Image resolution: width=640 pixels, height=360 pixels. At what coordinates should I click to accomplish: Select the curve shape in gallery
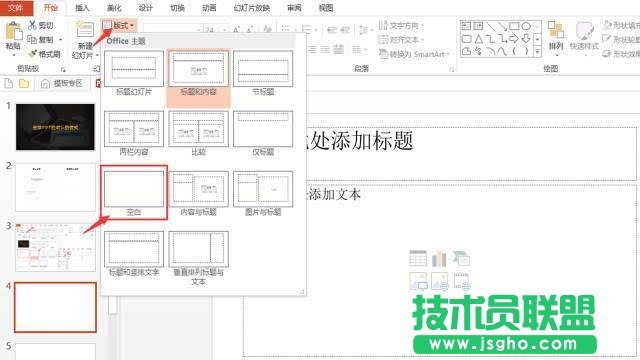[503, 51]
